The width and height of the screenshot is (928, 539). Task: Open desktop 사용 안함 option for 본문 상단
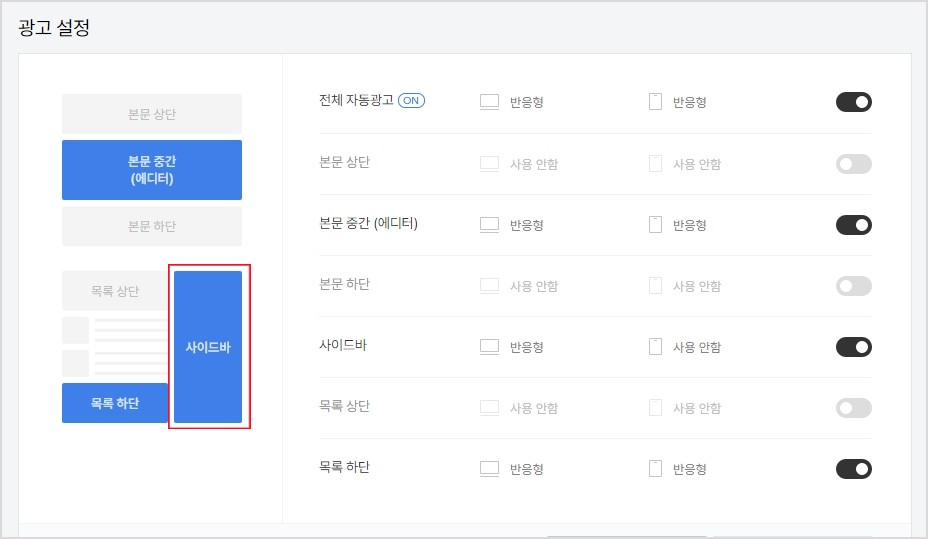tap(534, 164)
